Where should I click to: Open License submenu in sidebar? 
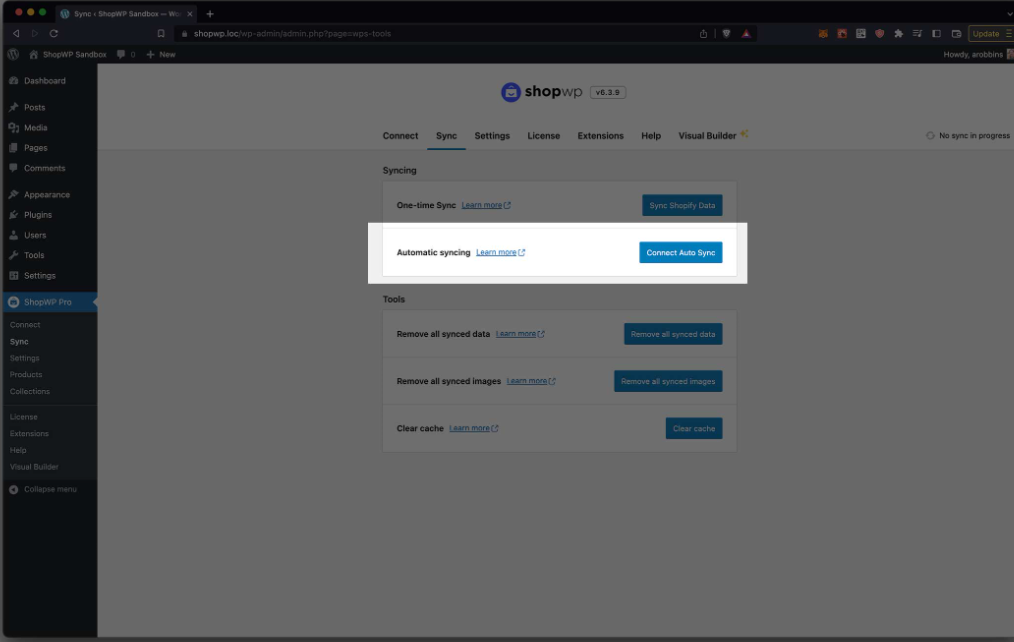[23, 417]
